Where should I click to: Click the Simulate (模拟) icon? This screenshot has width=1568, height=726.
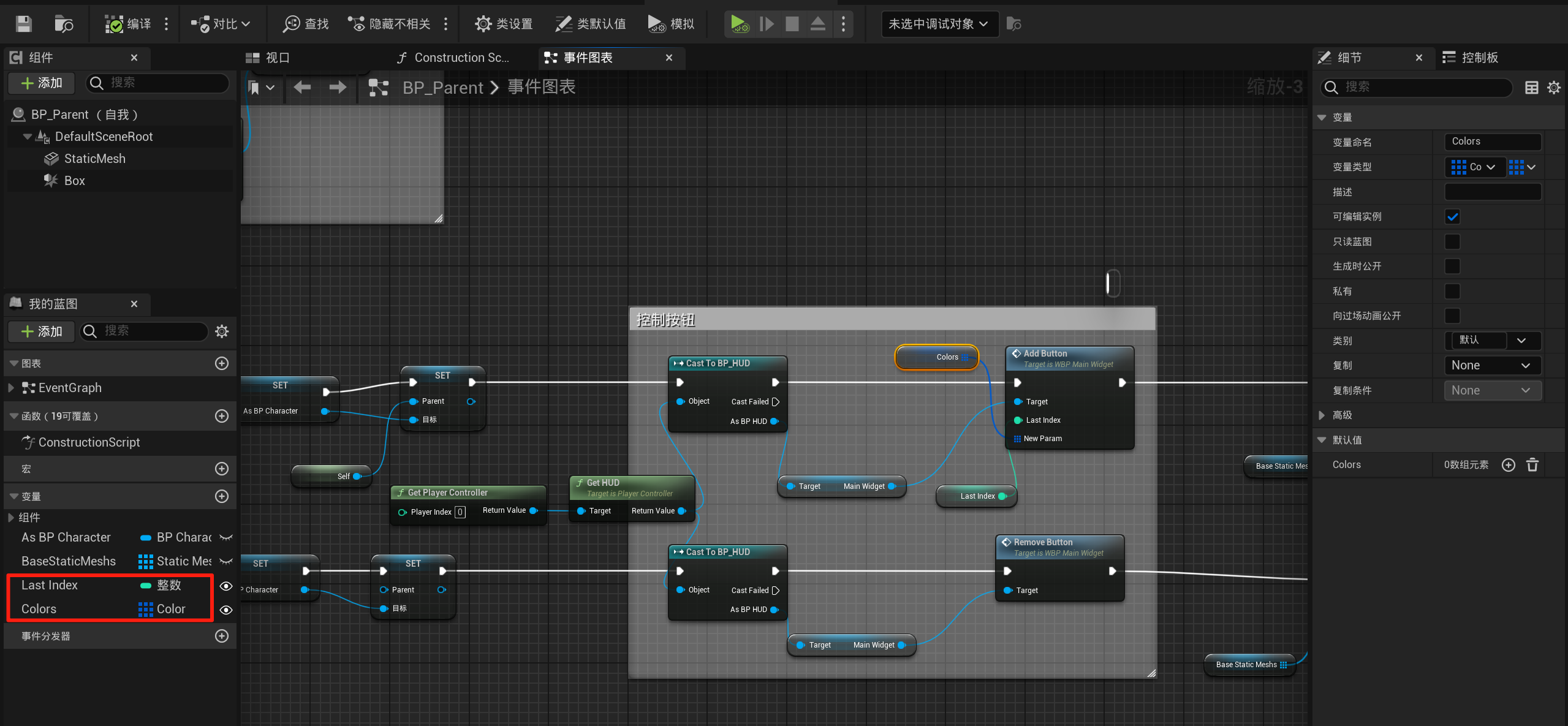(656, 24)
